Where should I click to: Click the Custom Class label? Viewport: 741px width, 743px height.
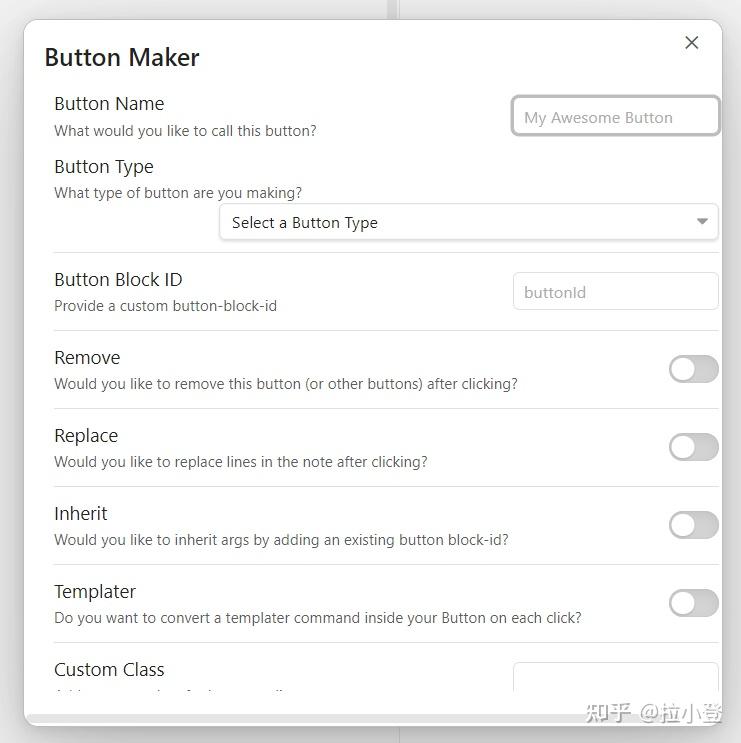click(109, 670)
